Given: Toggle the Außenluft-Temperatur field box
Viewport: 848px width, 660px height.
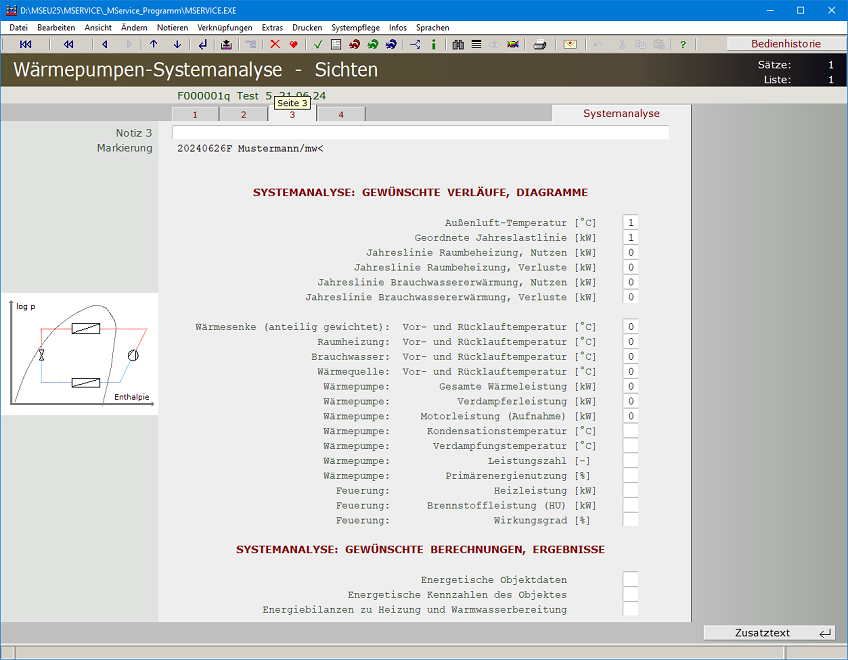Looking at the screenshot, I should [x=630, y=223].
